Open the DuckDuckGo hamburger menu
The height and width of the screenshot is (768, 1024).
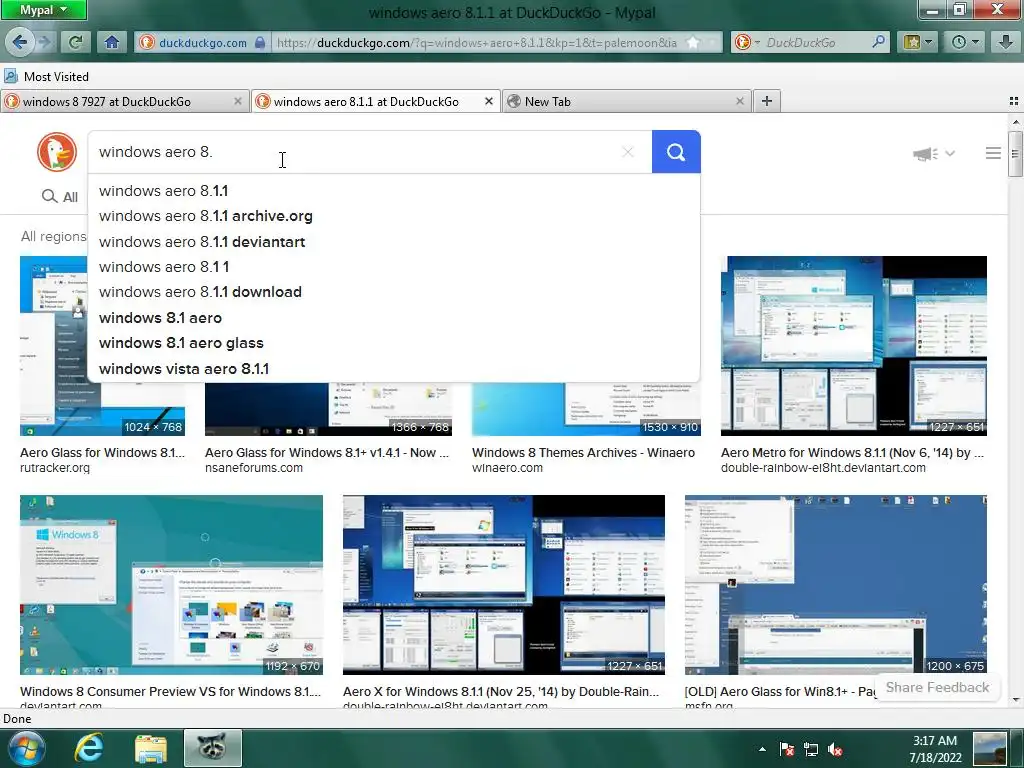(993, 153)
